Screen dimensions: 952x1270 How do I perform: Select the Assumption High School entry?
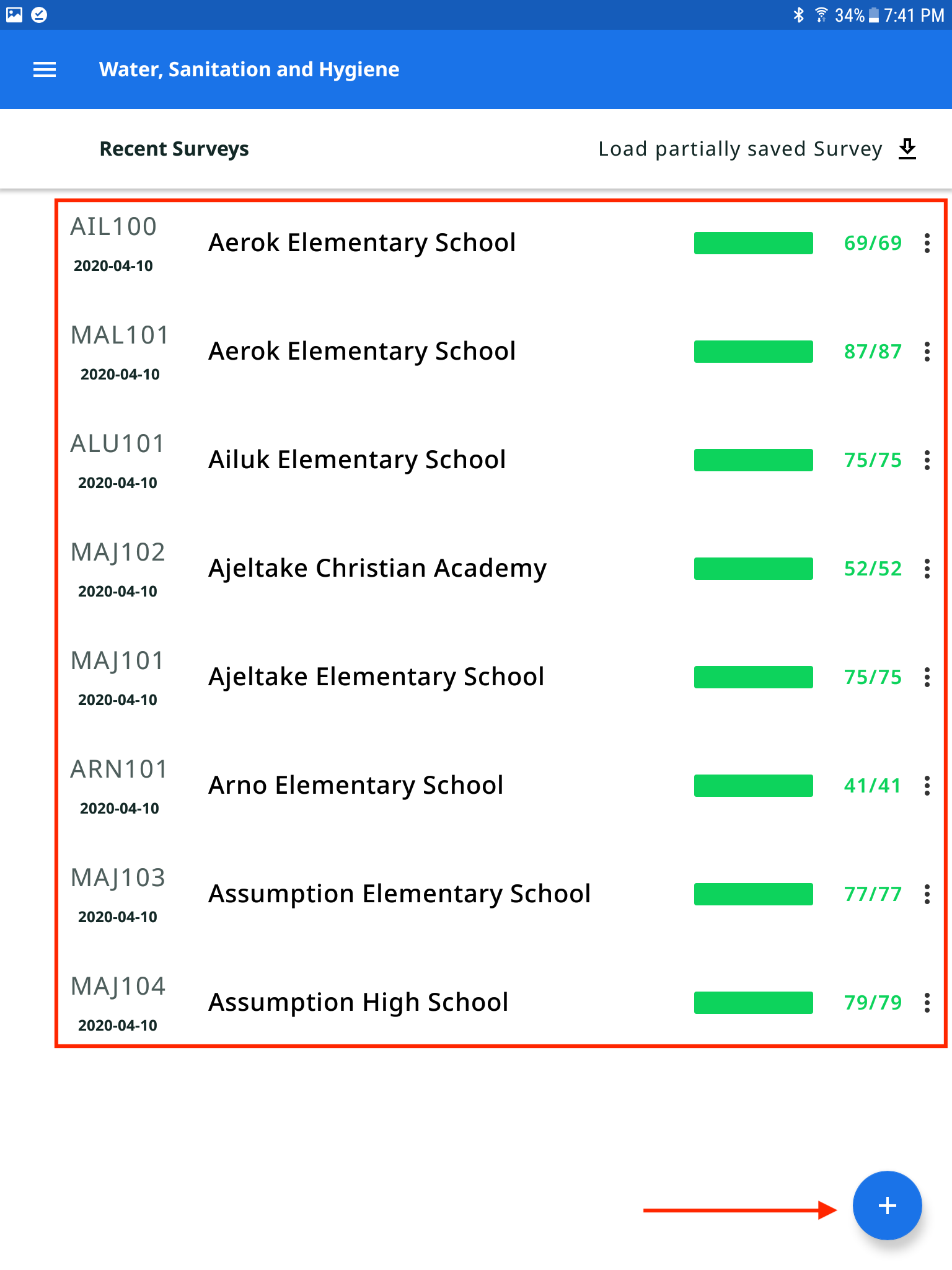tap(358, 1002)
